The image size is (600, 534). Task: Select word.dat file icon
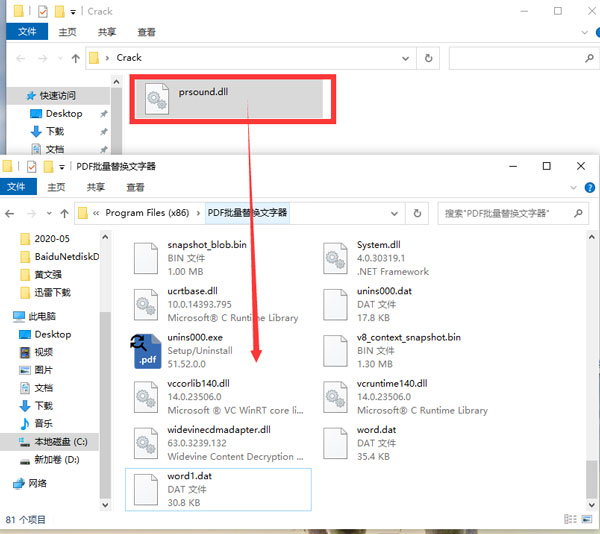[x=335, y=443]
